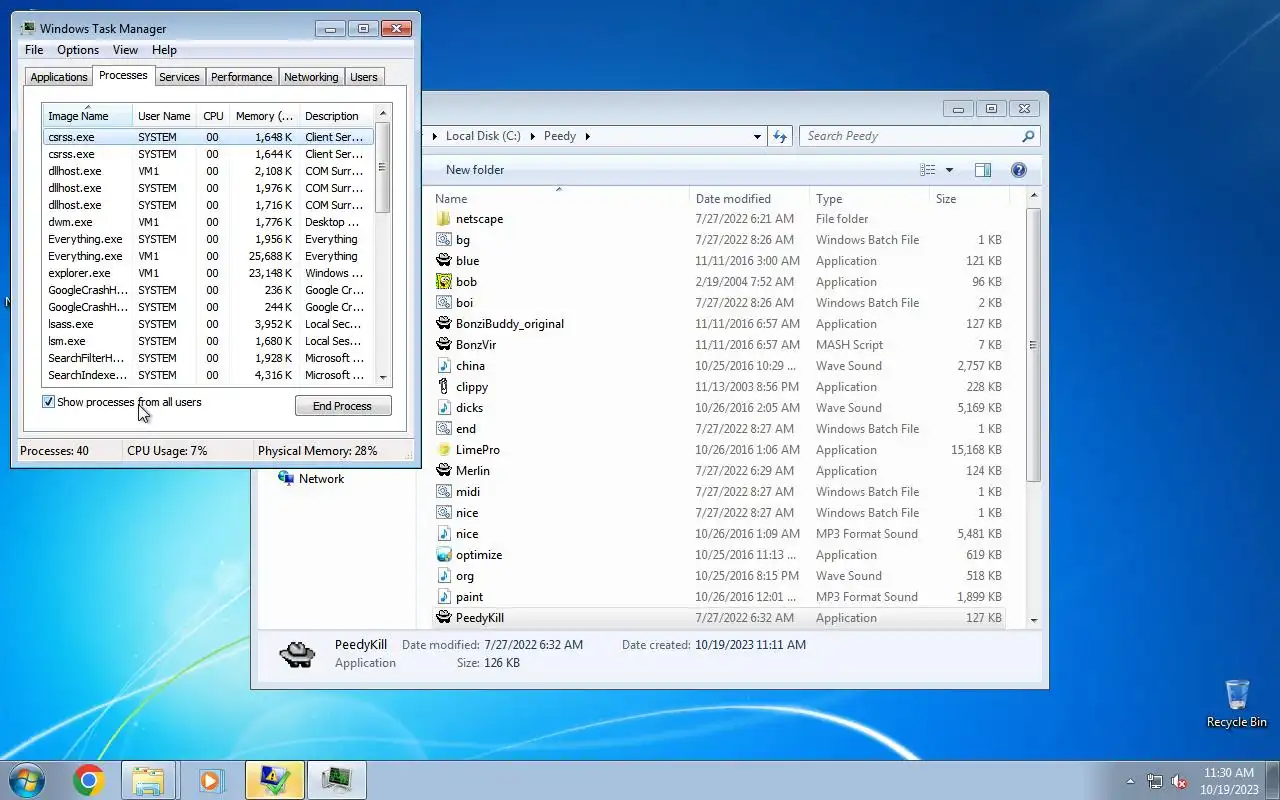Select the boi batch file name
This screenshot has height=800, width=1280.
[464, 303]
